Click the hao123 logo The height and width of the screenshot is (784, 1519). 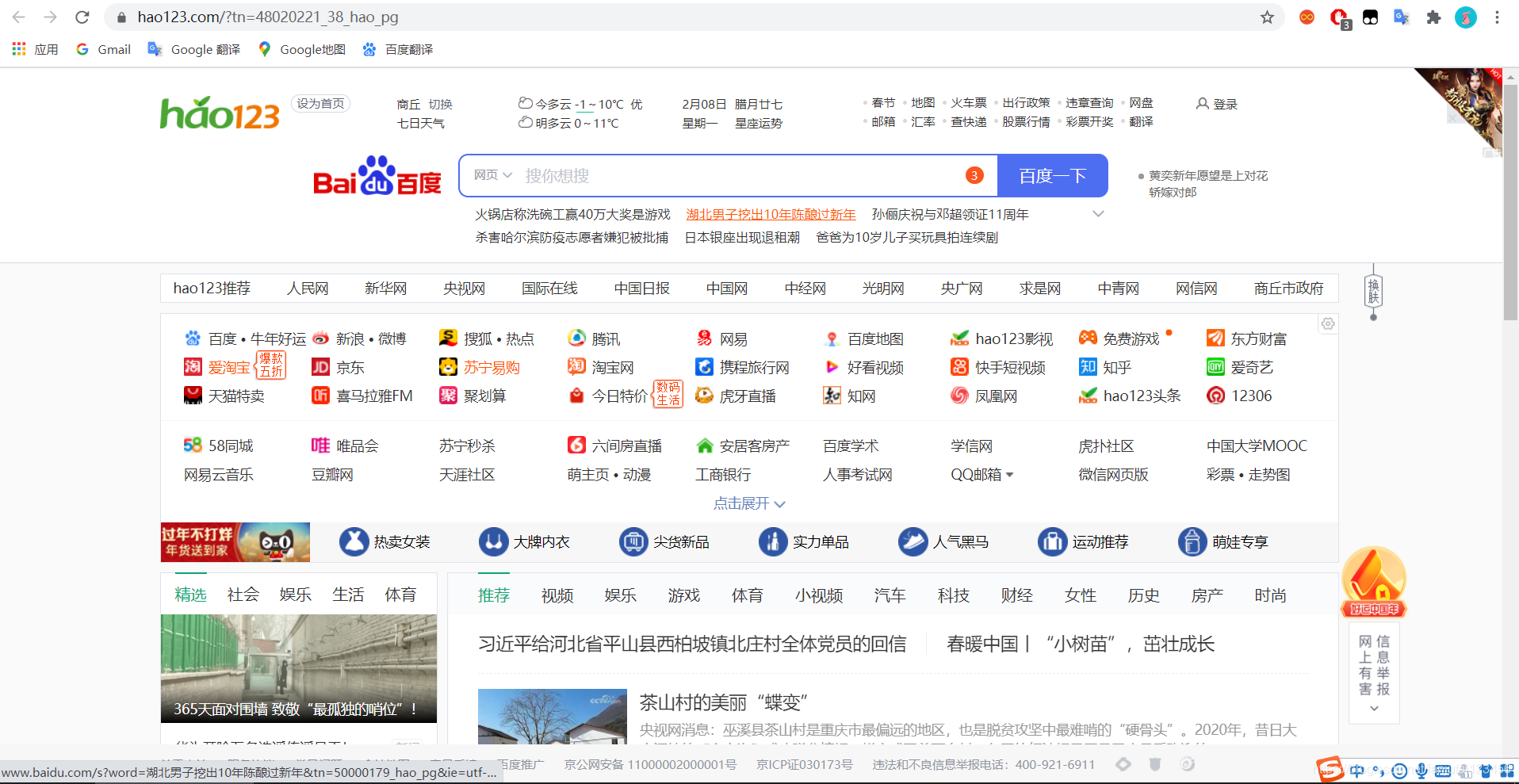220,113
